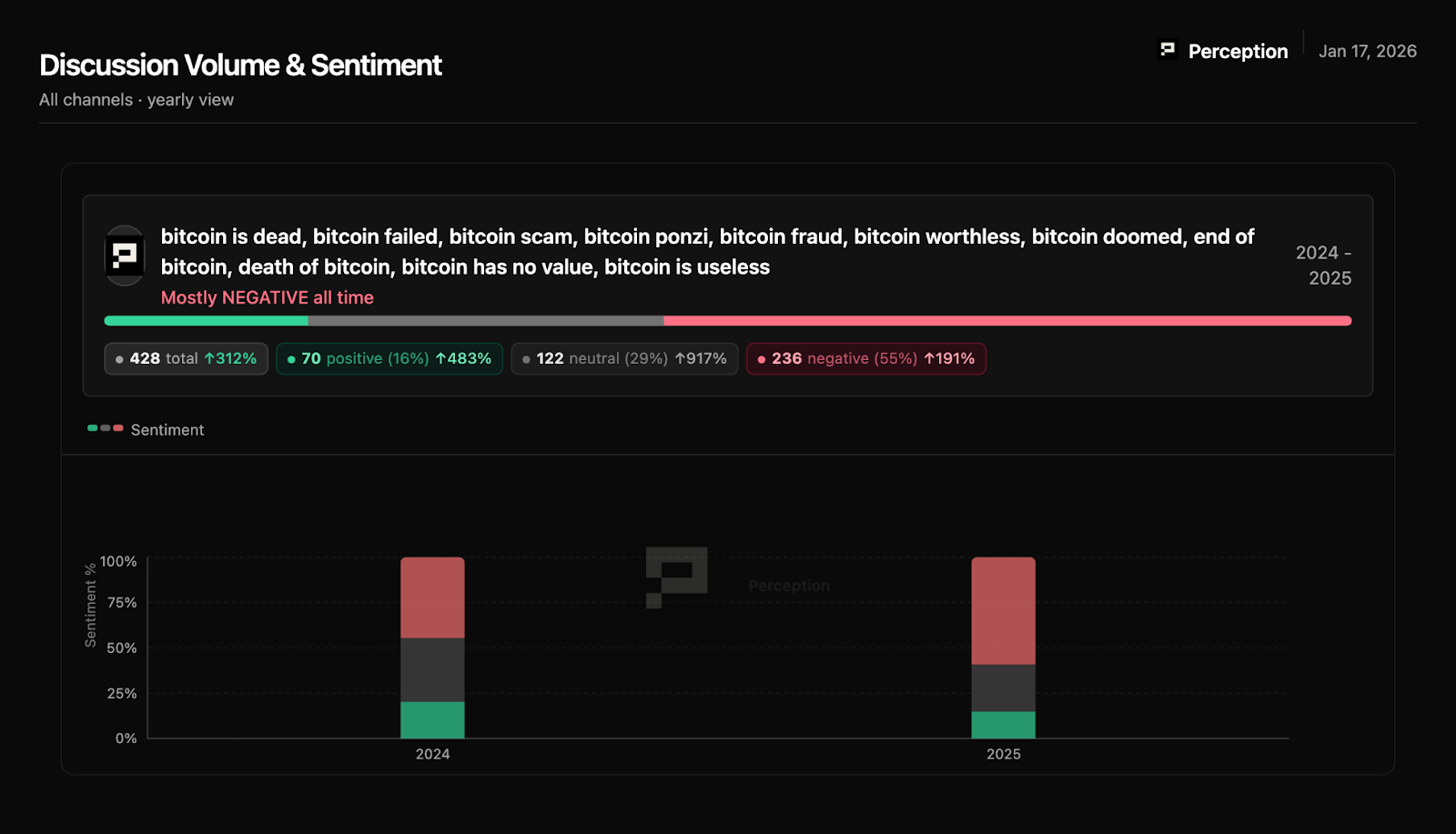Click the Perception brand name text

(1238, 51)
